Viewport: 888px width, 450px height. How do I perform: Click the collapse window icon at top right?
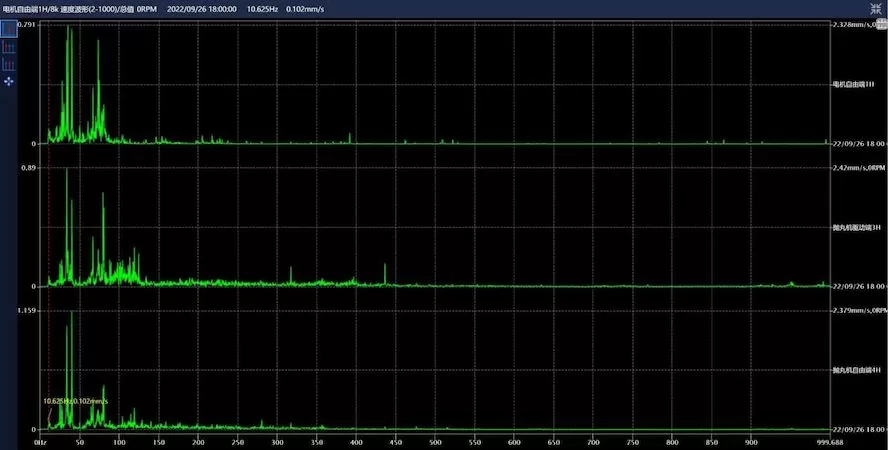(x=877, y=7)
